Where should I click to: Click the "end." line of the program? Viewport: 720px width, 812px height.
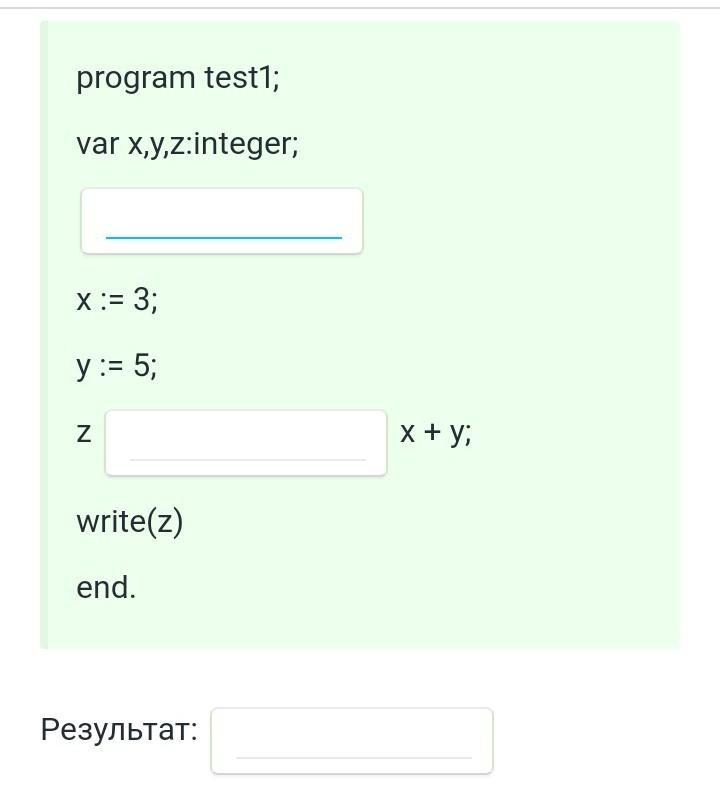click(106, 588)
